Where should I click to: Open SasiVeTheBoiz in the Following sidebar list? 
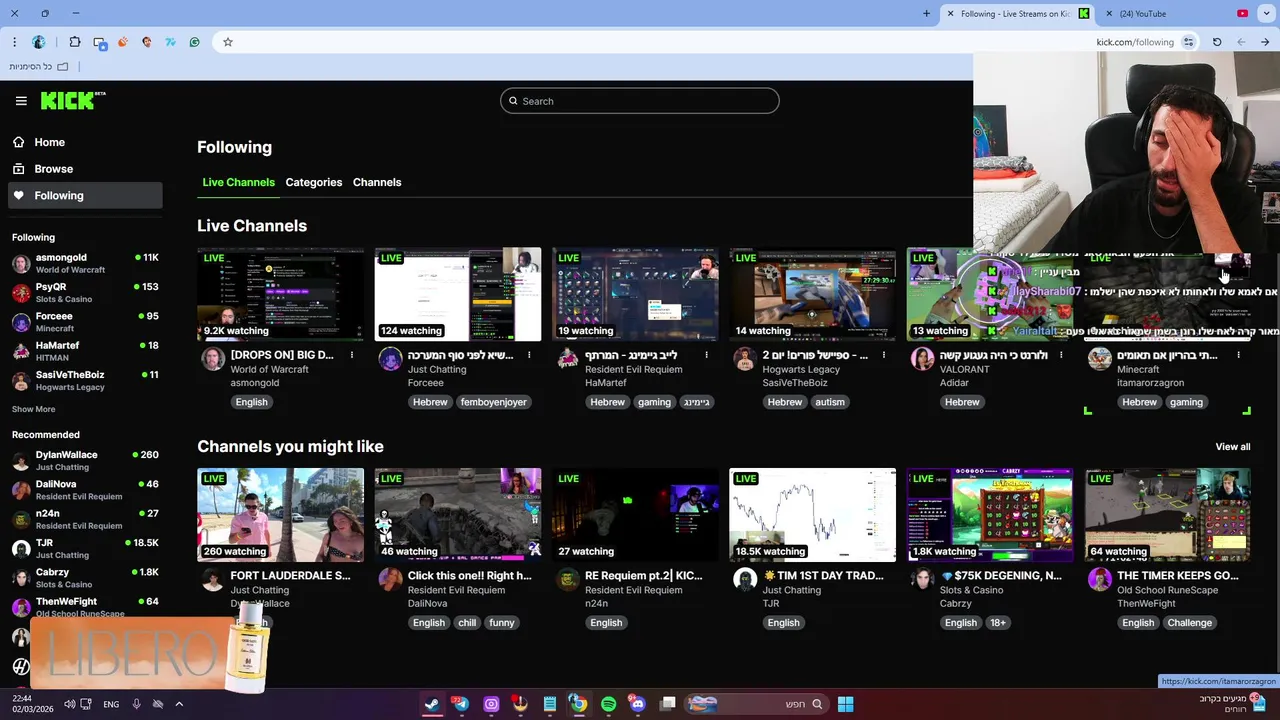coord(85,380)
